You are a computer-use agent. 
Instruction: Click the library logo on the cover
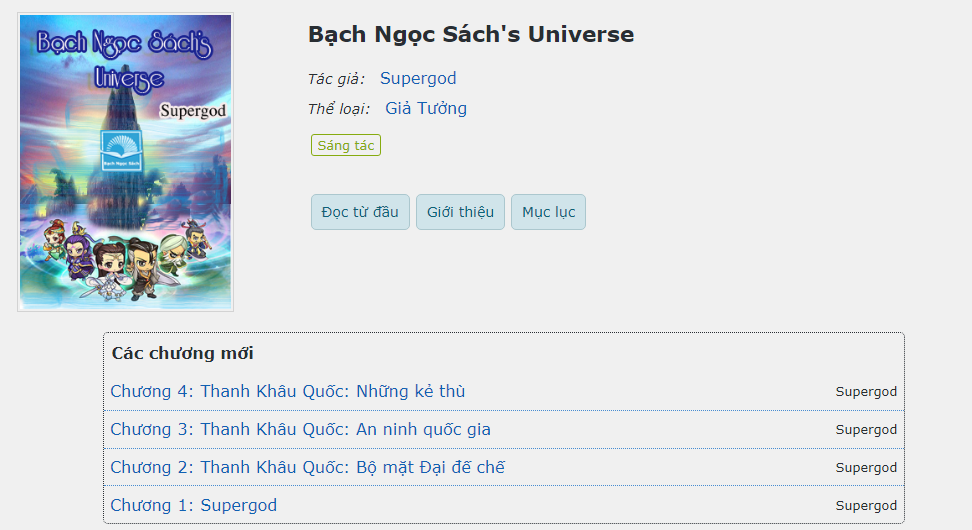click(x=122, y=150)
